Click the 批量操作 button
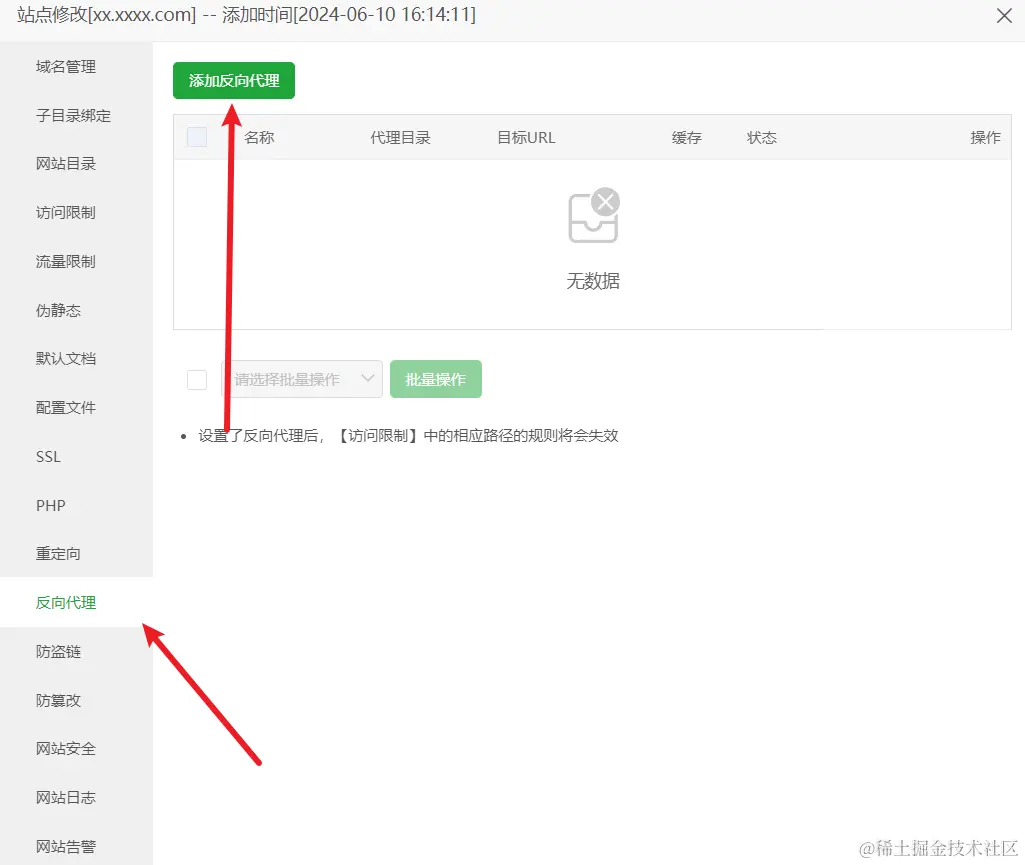 tap(436, 379)
